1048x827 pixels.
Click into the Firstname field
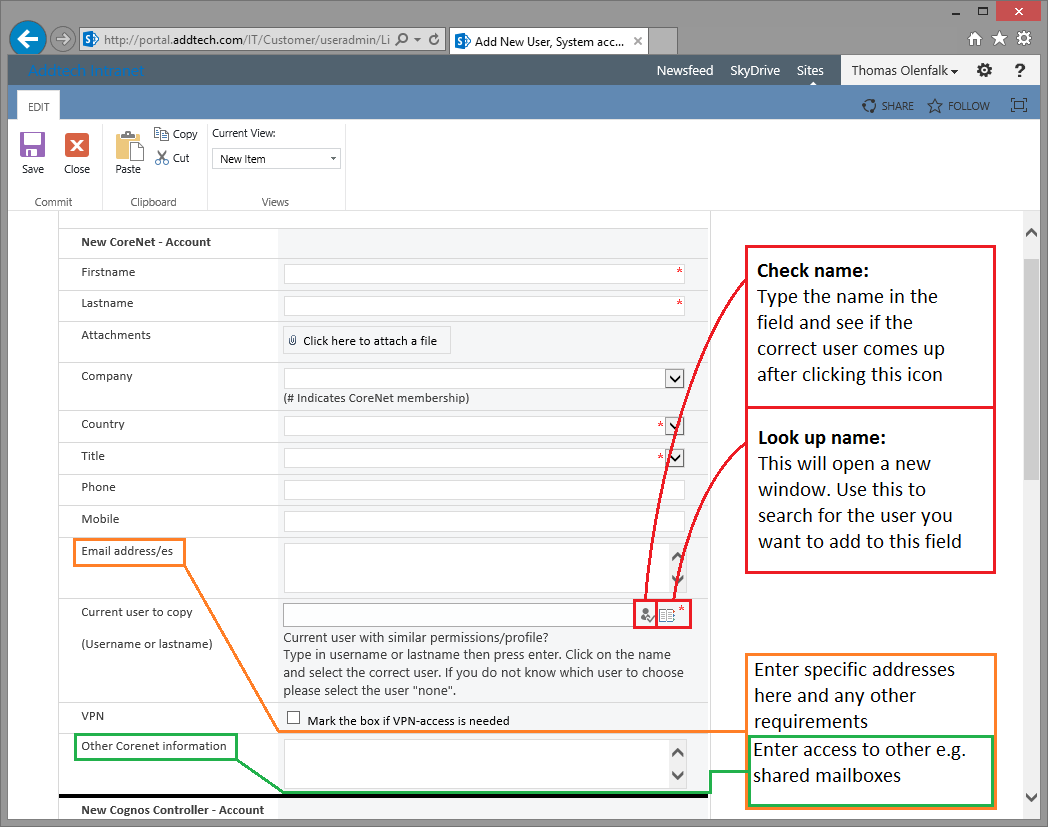[x=484, y=273]
